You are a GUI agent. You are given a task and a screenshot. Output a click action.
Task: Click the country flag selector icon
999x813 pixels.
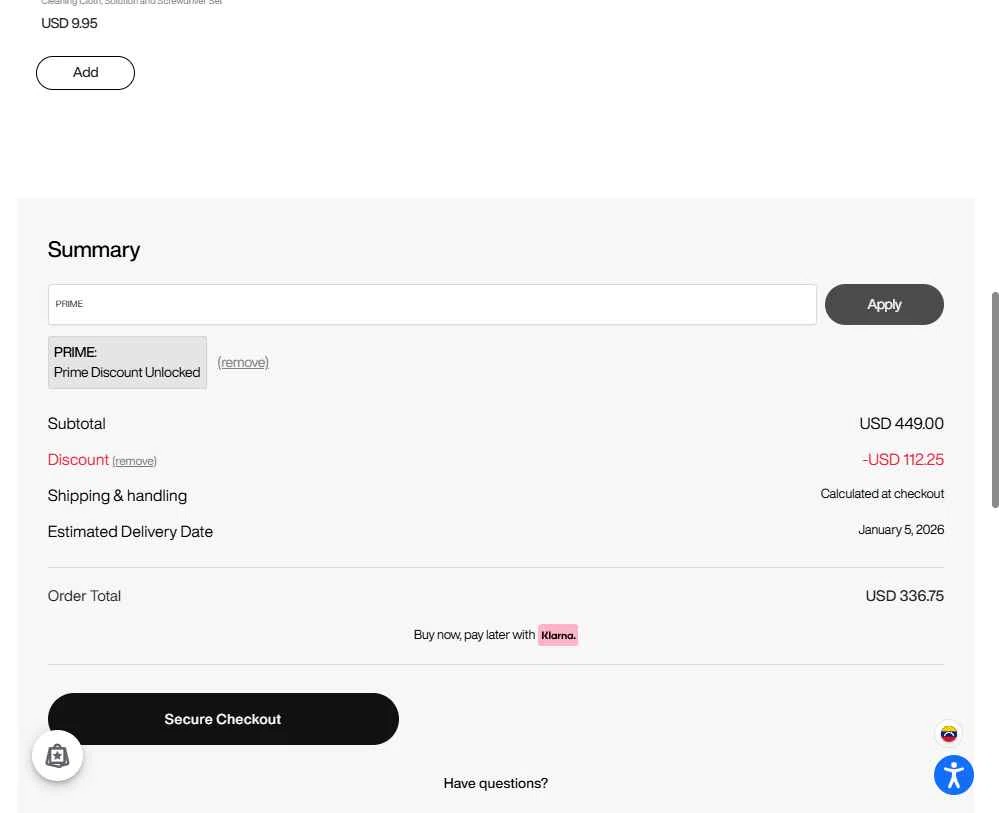tap(948, 734)
